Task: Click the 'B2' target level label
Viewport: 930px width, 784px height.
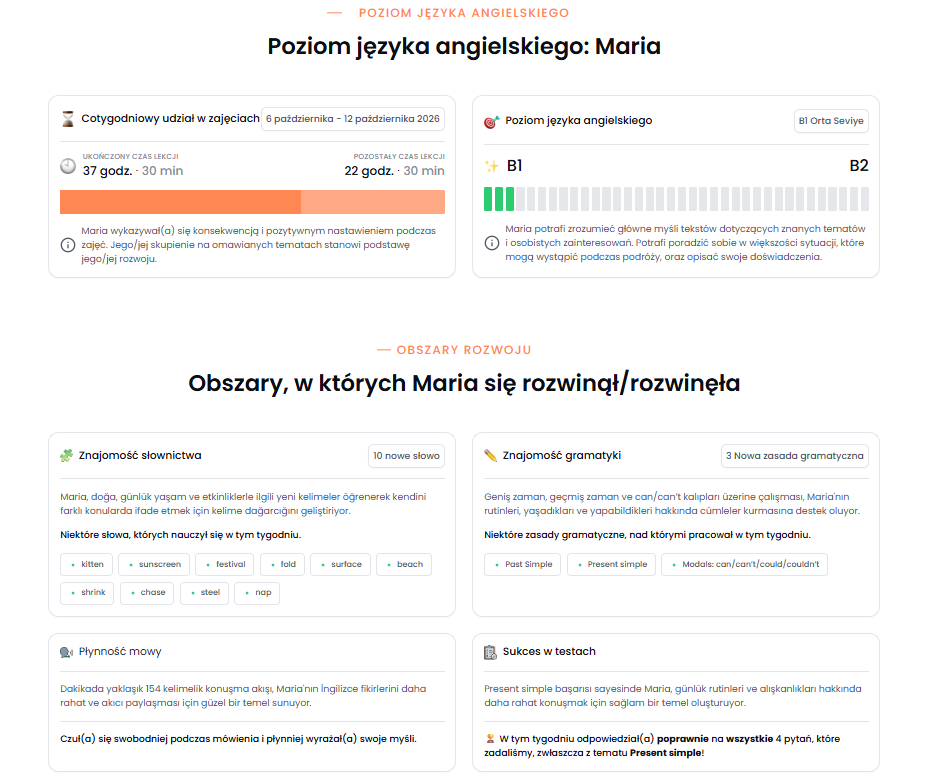Action: [x=859, y=166]
